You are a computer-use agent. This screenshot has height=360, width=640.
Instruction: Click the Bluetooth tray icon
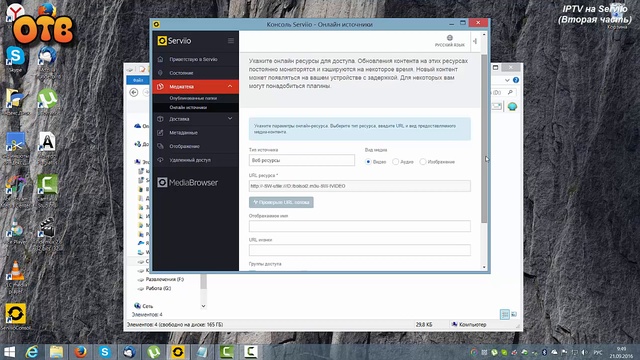click(544, 352)
